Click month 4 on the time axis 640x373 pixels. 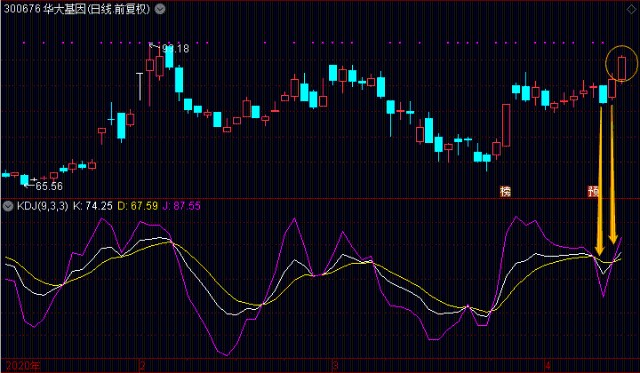548,365
